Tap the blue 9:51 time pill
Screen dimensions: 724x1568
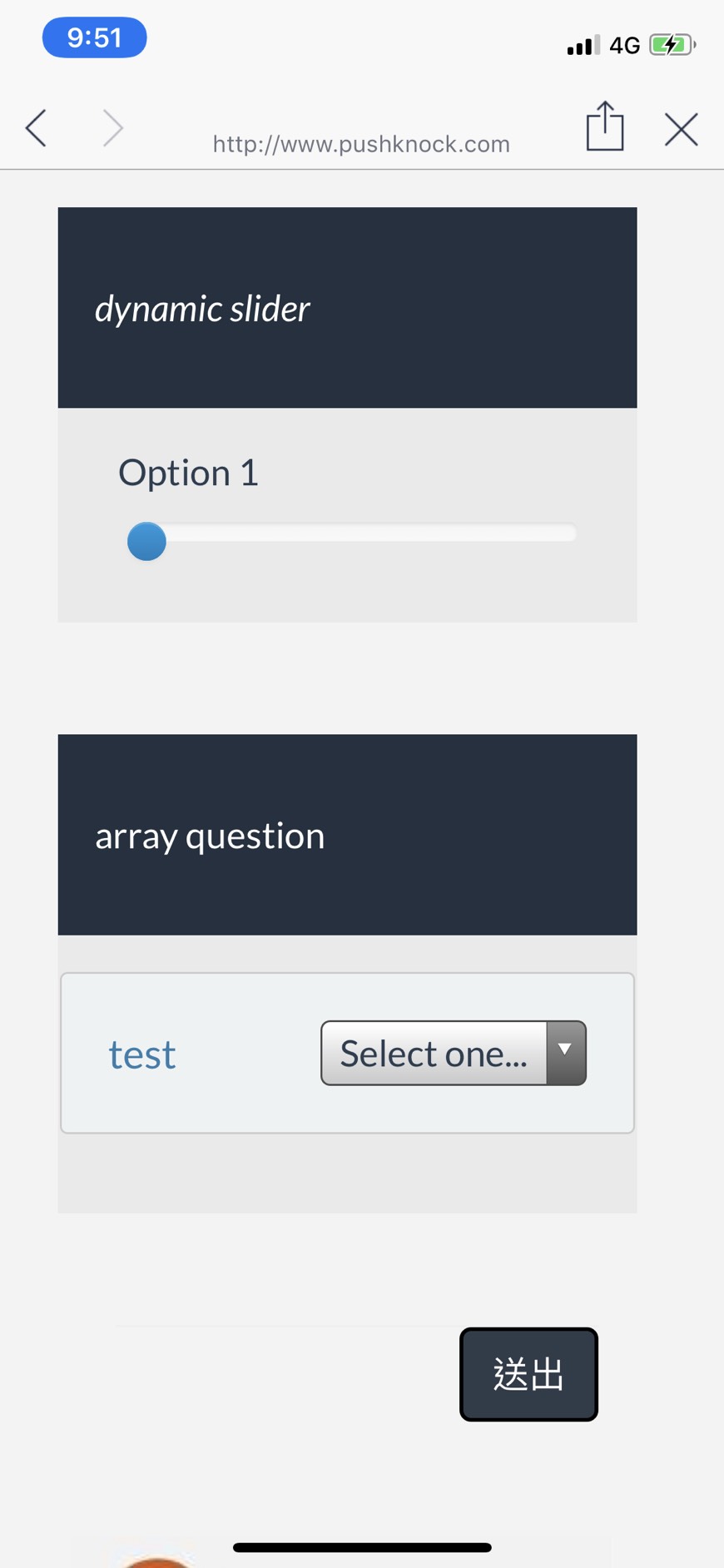pyautogui.click(x=95, y=37)
